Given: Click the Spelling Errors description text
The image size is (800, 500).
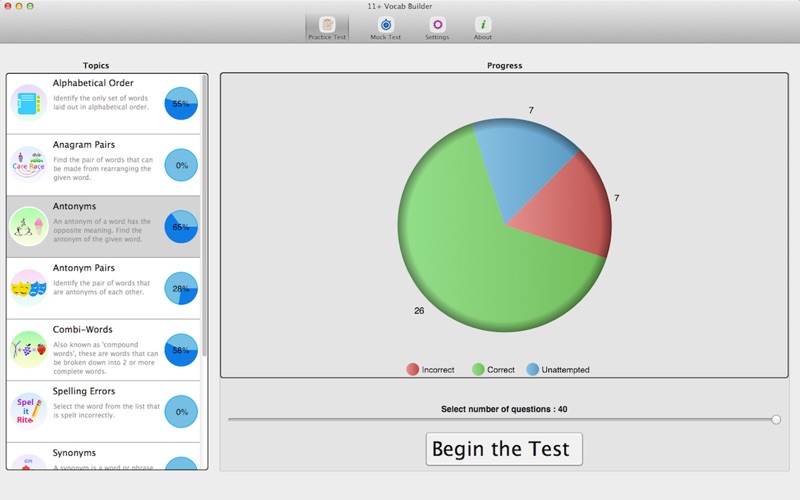Looking at the screenshot, I should (106, 411).
